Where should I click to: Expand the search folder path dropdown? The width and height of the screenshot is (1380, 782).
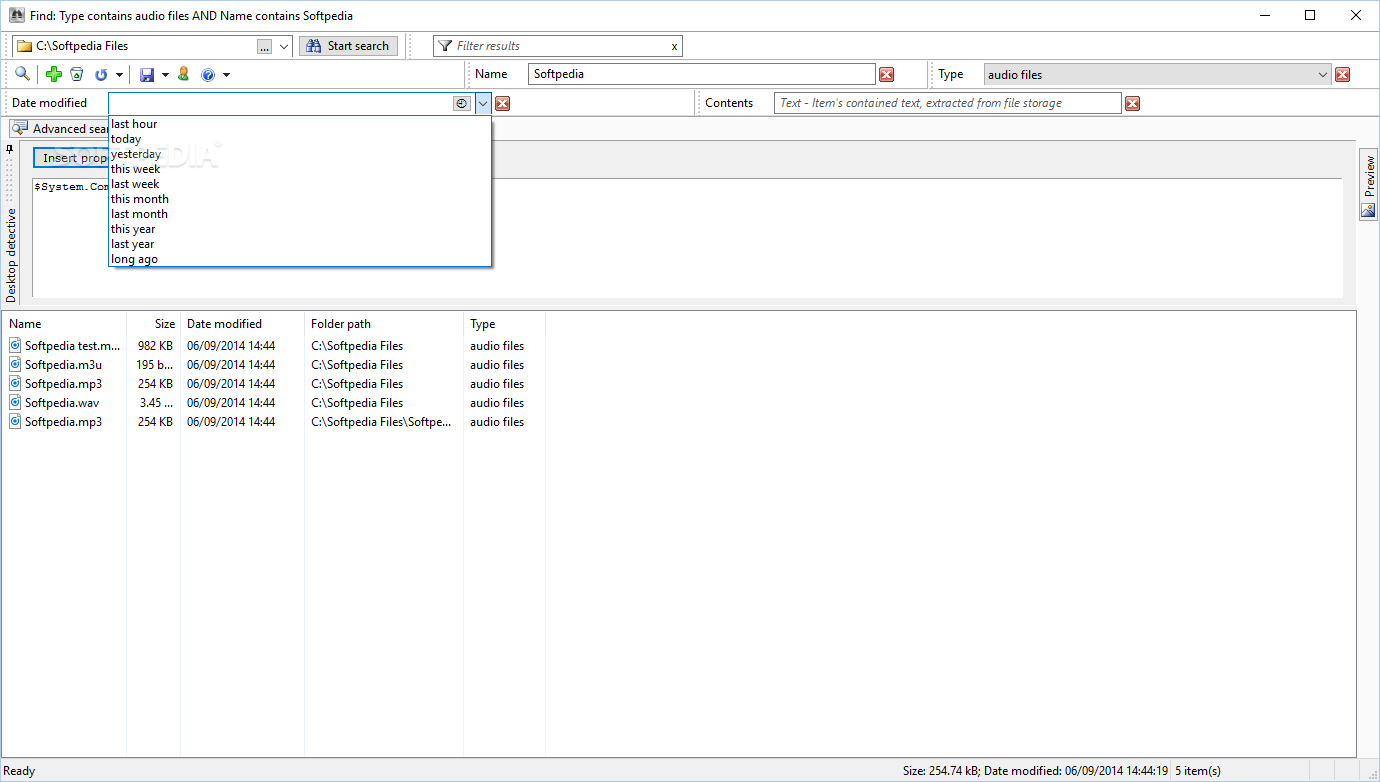[283, 46]
